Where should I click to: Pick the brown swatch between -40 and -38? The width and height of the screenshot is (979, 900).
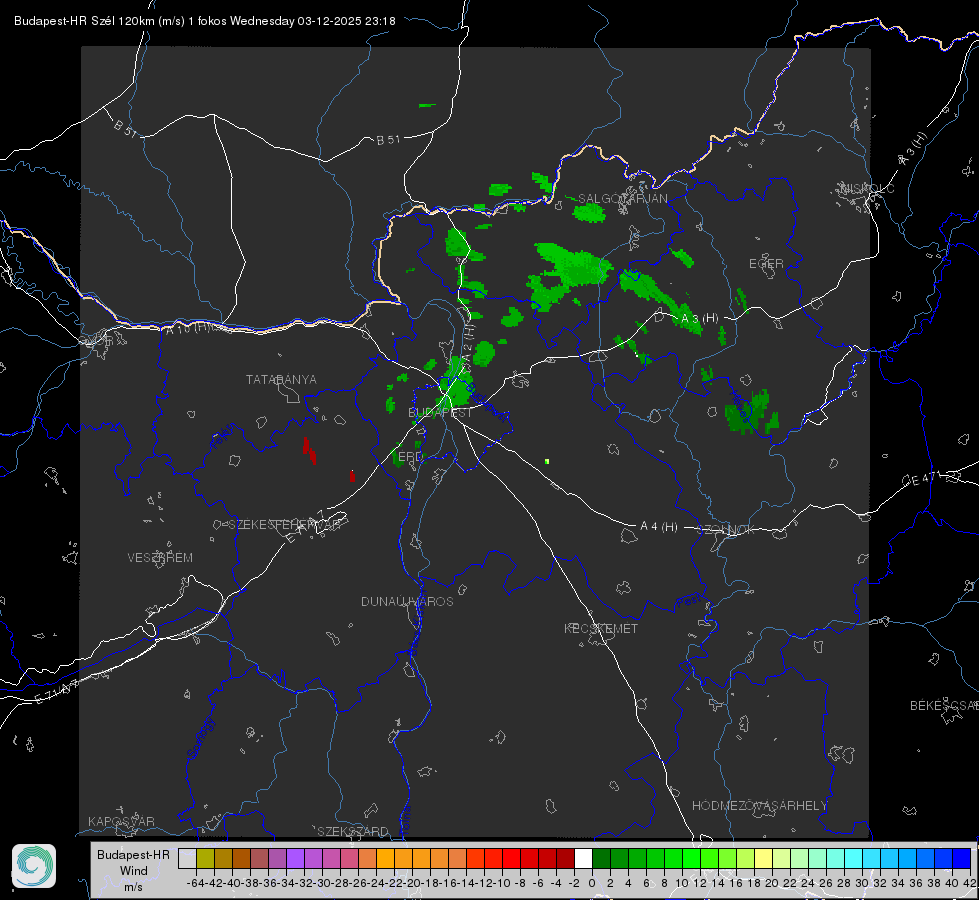[241, 858]
